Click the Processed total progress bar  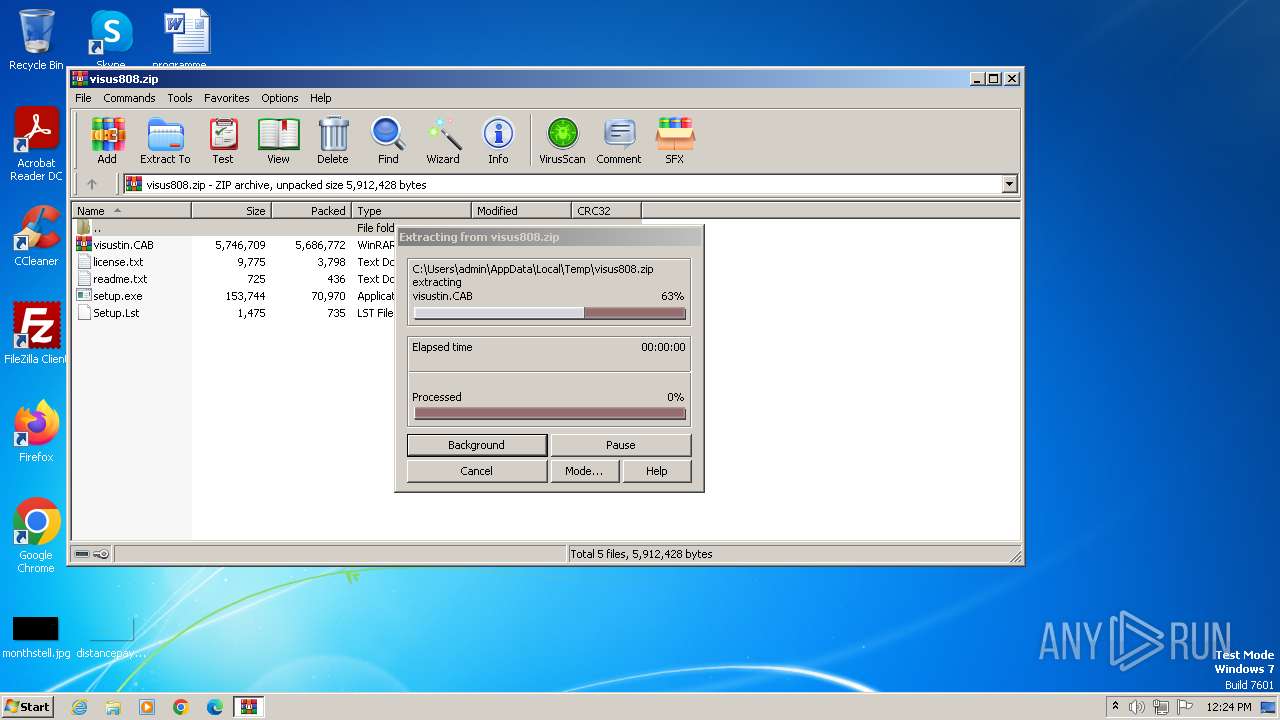550,413
